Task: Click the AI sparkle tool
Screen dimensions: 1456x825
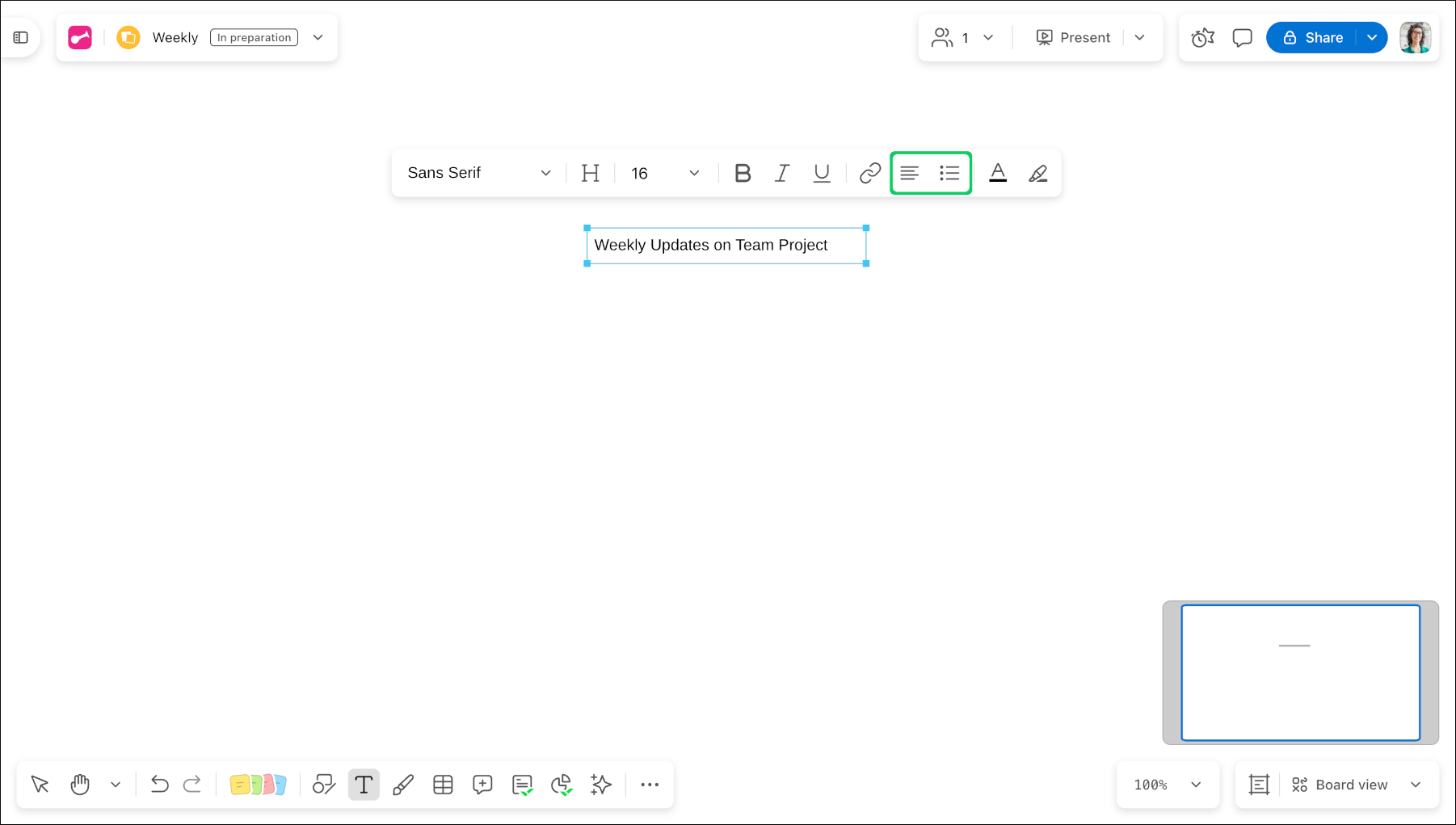Action: 601,785
